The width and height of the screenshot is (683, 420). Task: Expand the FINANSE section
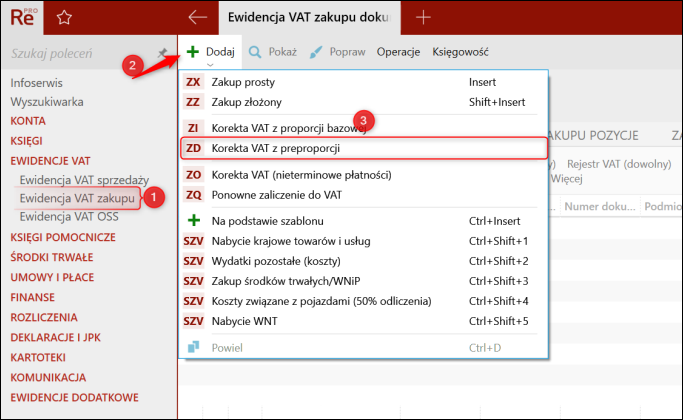[33, 298]
